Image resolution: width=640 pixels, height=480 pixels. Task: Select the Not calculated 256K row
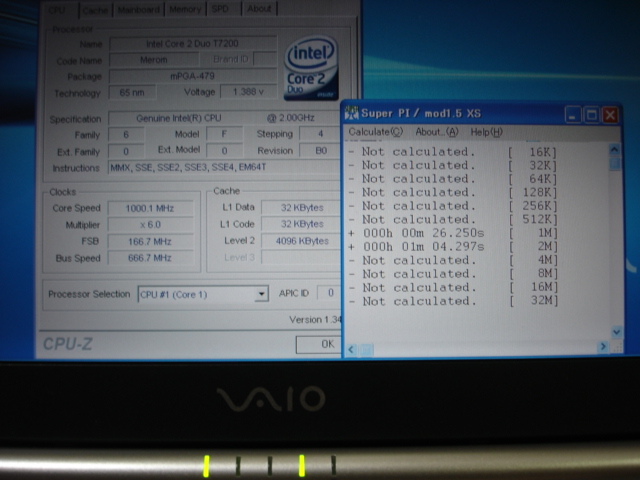pyautogui.click(x=452, y=206)
